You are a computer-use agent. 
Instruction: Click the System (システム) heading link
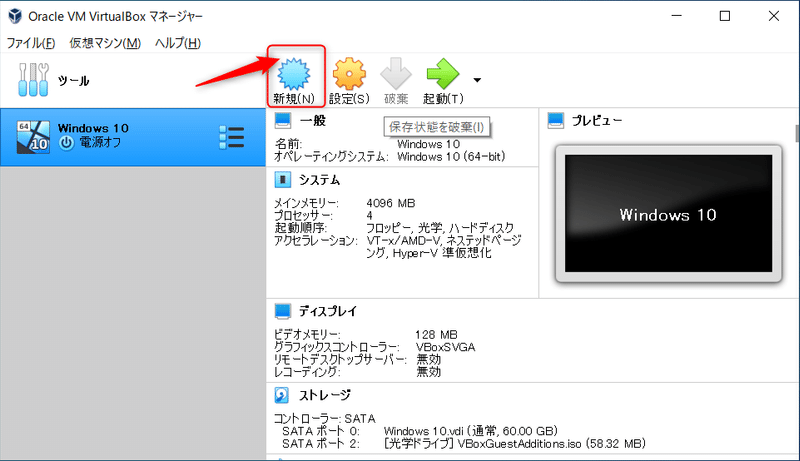pos(319,180)
